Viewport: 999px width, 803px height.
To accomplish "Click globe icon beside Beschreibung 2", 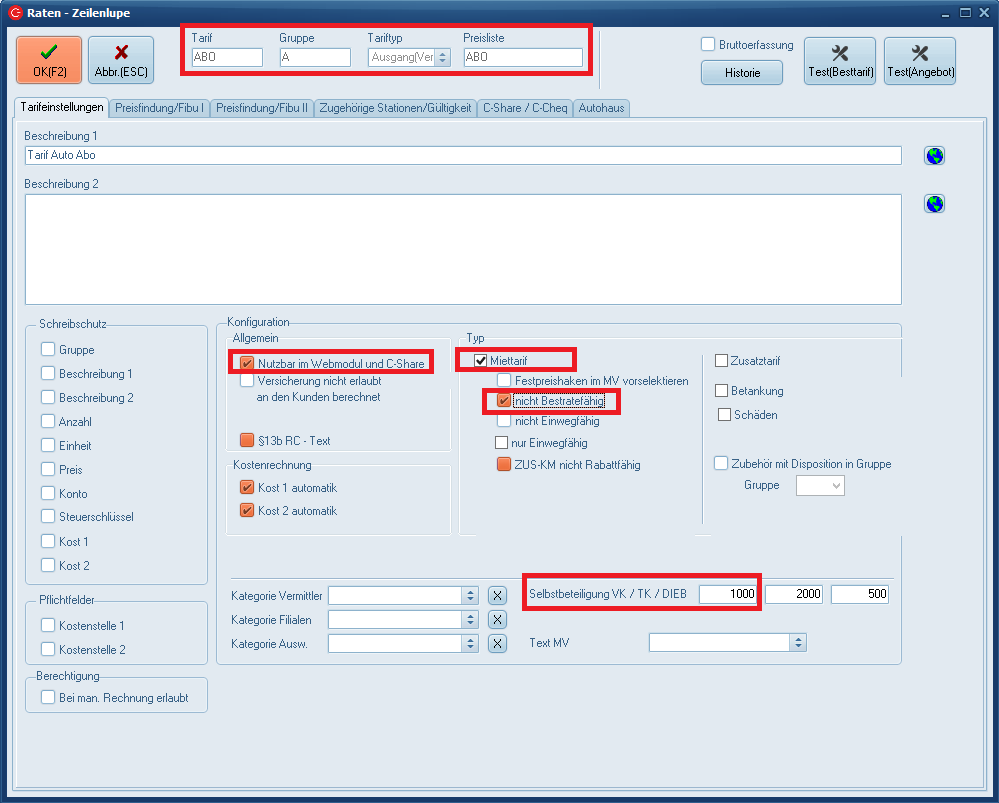I will point(934,204).
